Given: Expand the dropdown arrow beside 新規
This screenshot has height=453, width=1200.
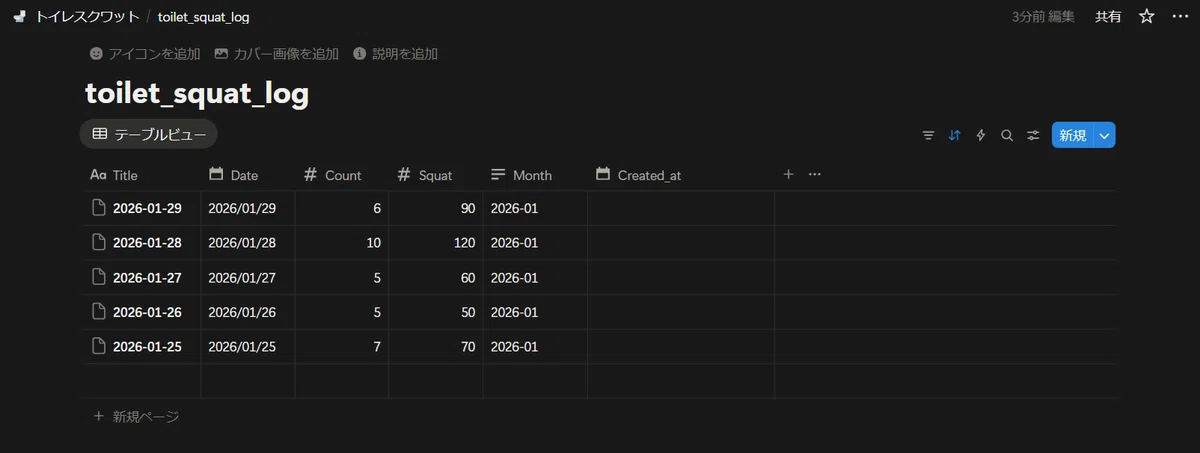Looking at the screenshot, I should [1105, 135].
